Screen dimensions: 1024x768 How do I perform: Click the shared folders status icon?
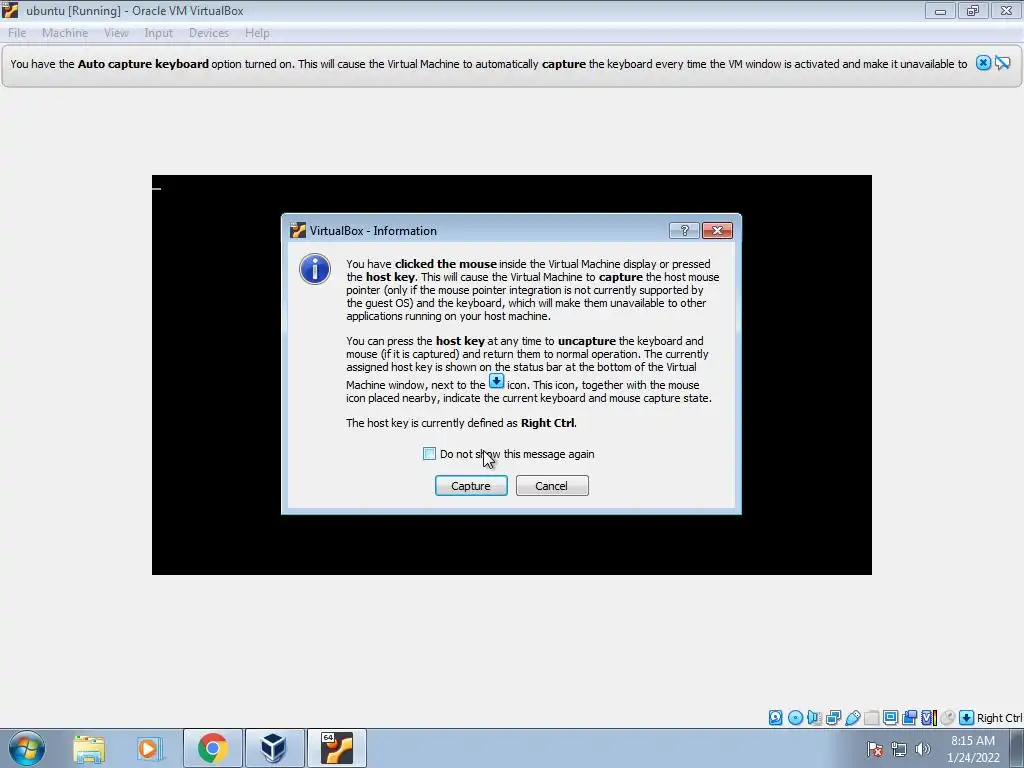pyautogui.click(x=871, y=718)
